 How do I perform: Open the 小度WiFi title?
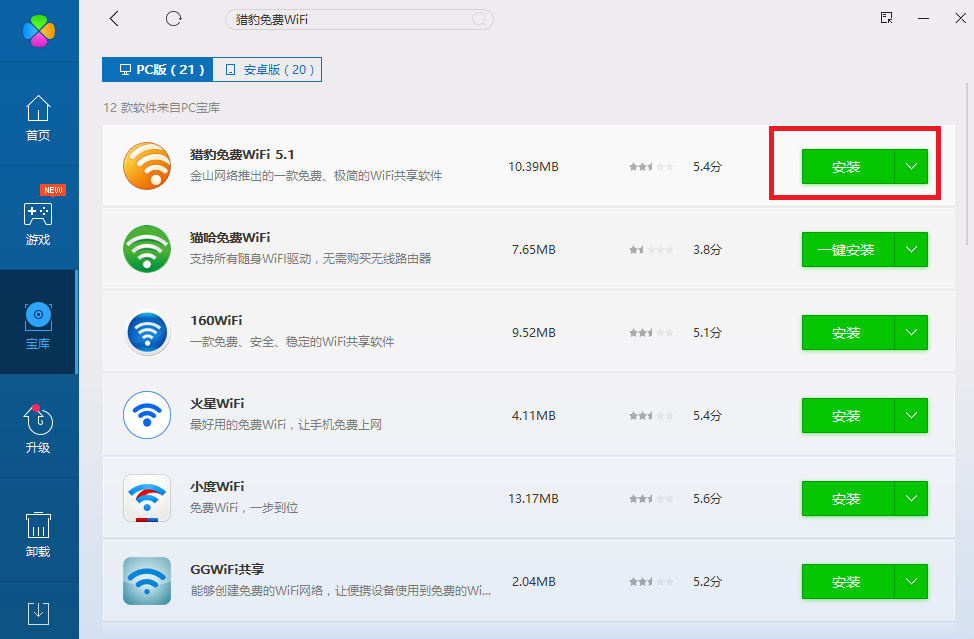217,487
